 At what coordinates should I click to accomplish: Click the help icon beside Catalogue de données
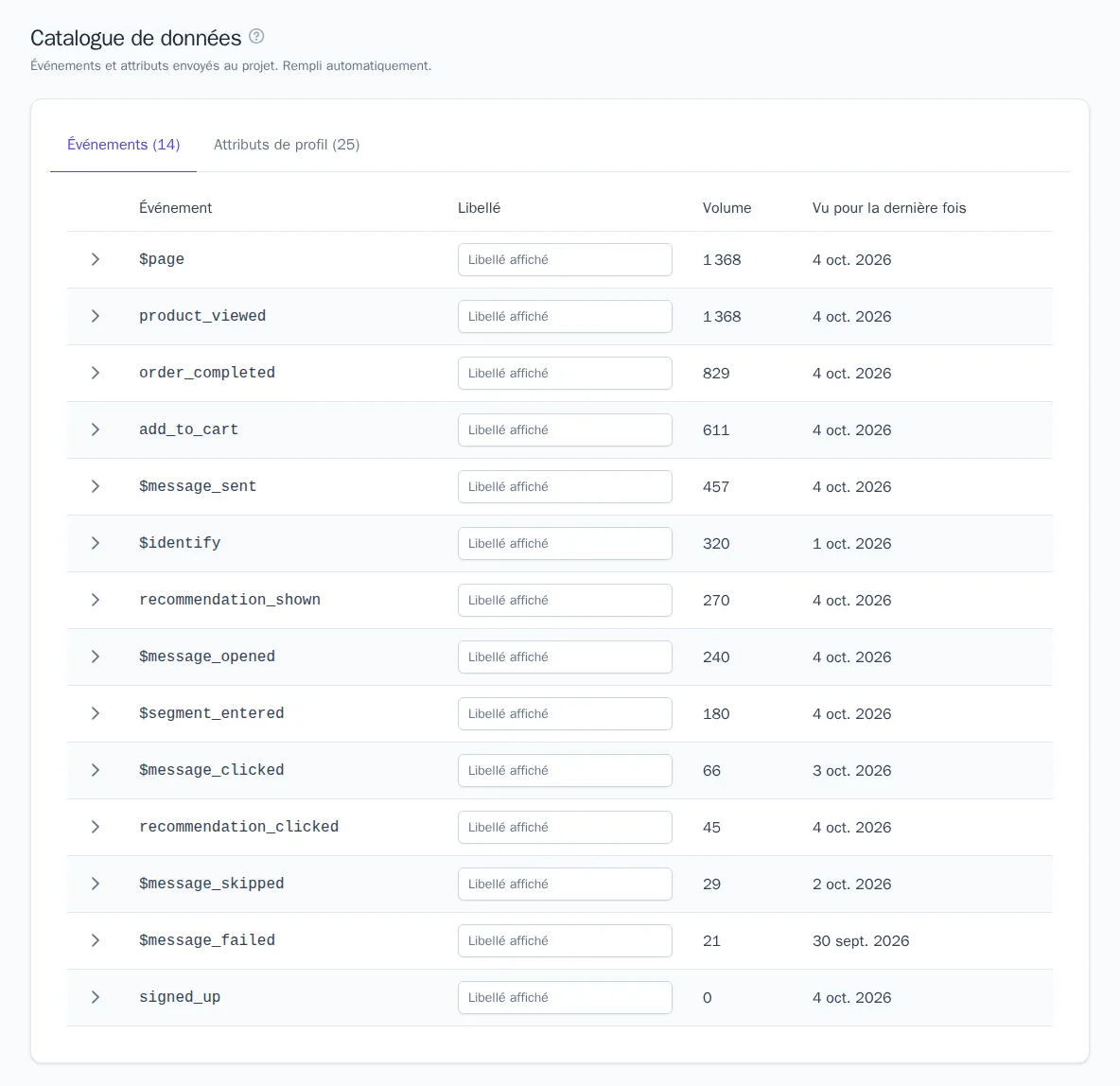[x=256, y=37]
